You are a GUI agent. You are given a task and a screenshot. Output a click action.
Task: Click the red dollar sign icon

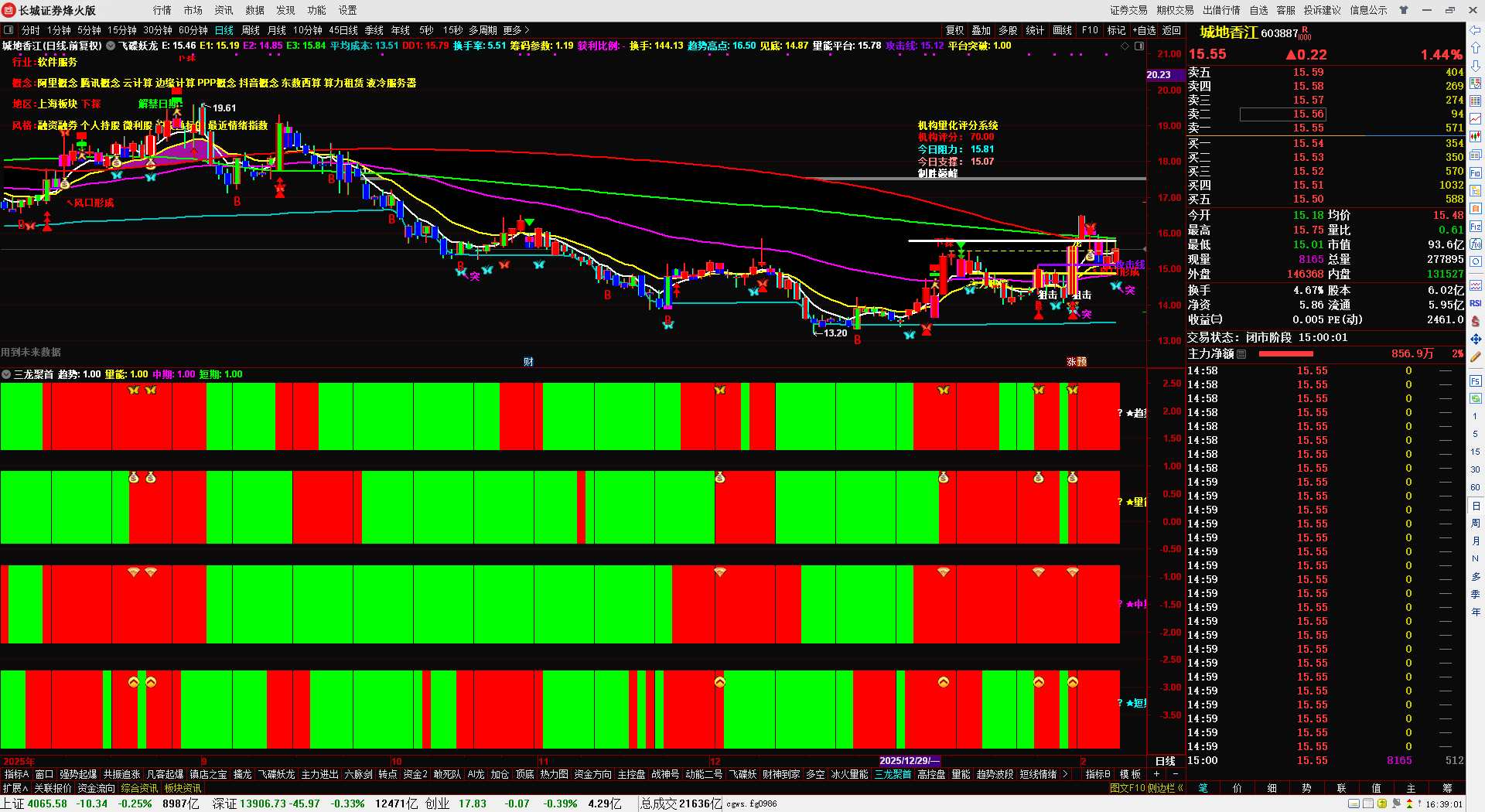pyautogui.click(x=1476, y=321)
